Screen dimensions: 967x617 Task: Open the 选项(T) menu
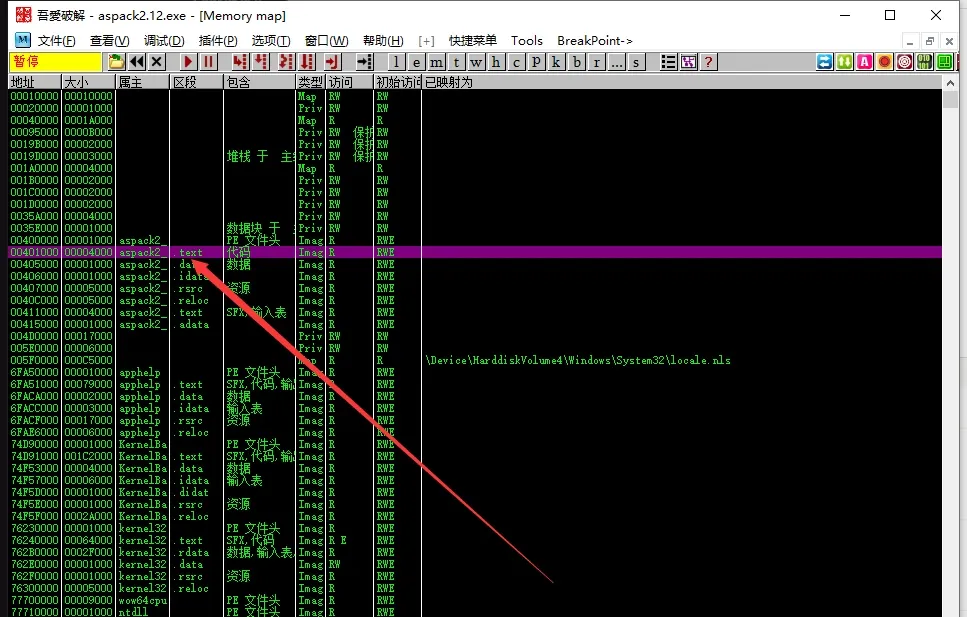tap(271, 41)
